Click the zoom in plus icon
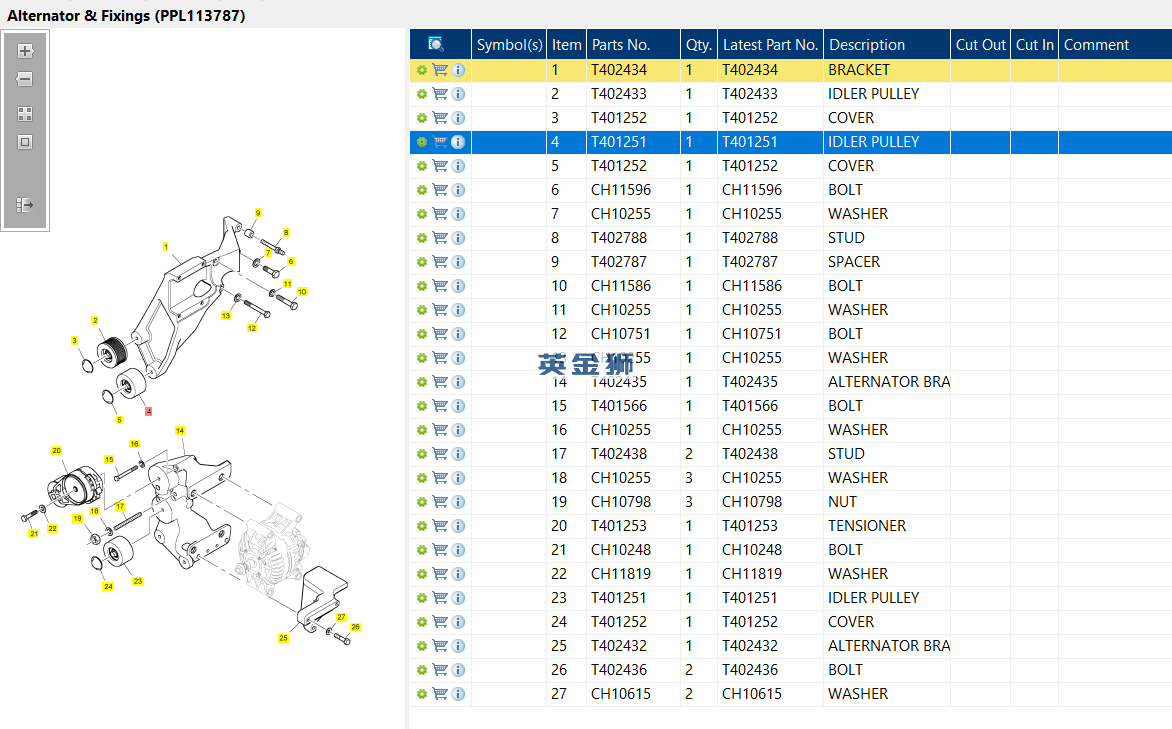Screen dimensions: 1172x729 tap(25, 51)
